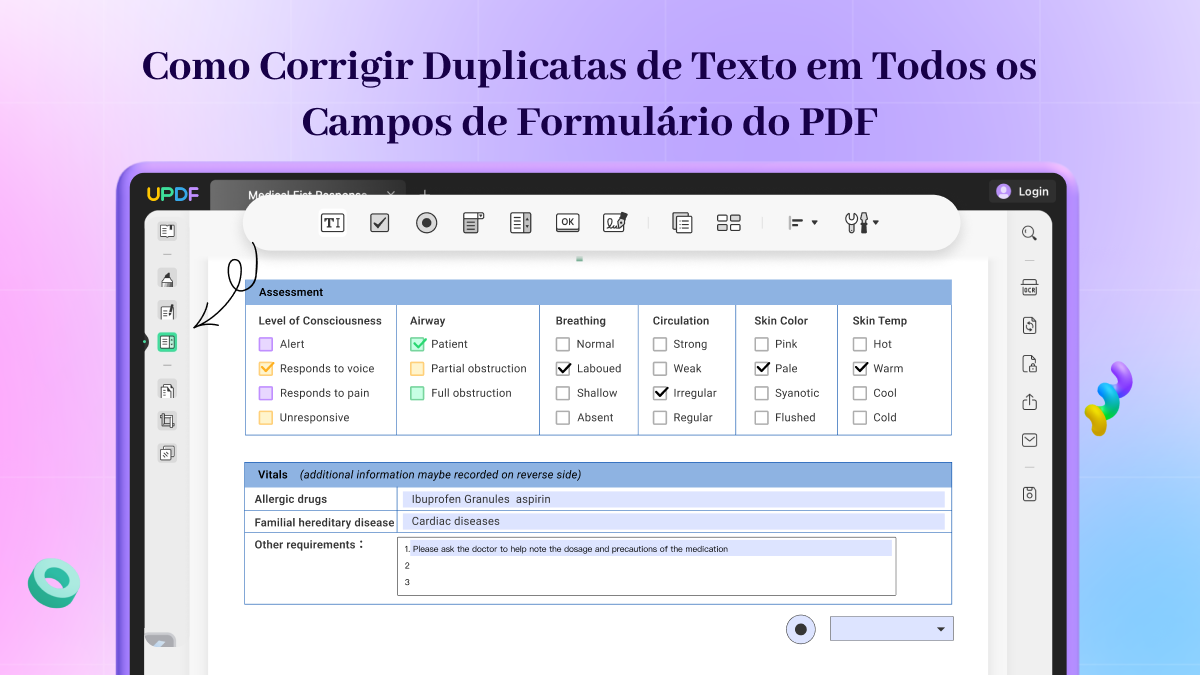Select the Checkbox form tool

pos(379,222)
